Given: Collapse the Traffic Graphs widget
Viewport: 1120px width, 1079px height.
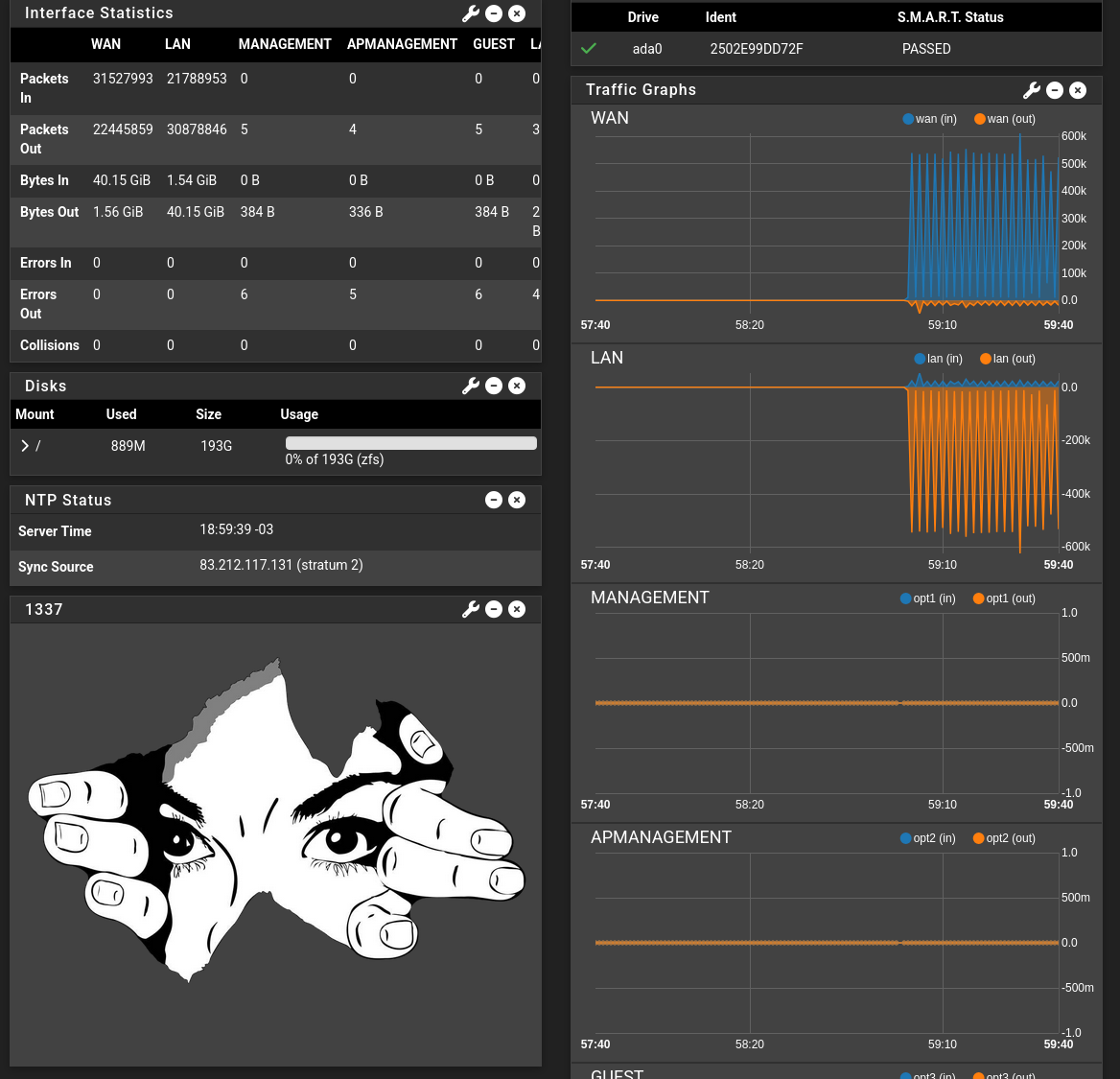Looking at the screenshot, I should click(1055, 90).
